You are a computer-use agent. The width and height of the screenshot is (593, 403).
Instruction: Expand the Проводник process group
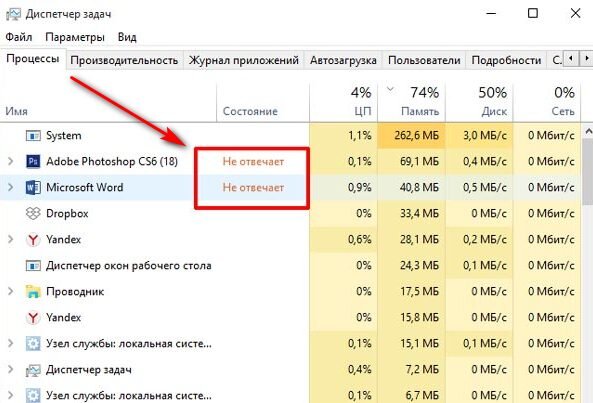pos(11,291)
